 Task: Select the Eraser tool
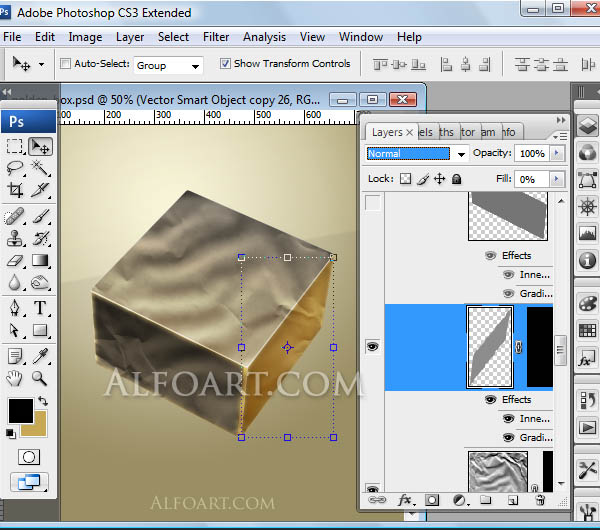[x=15, y=261]
